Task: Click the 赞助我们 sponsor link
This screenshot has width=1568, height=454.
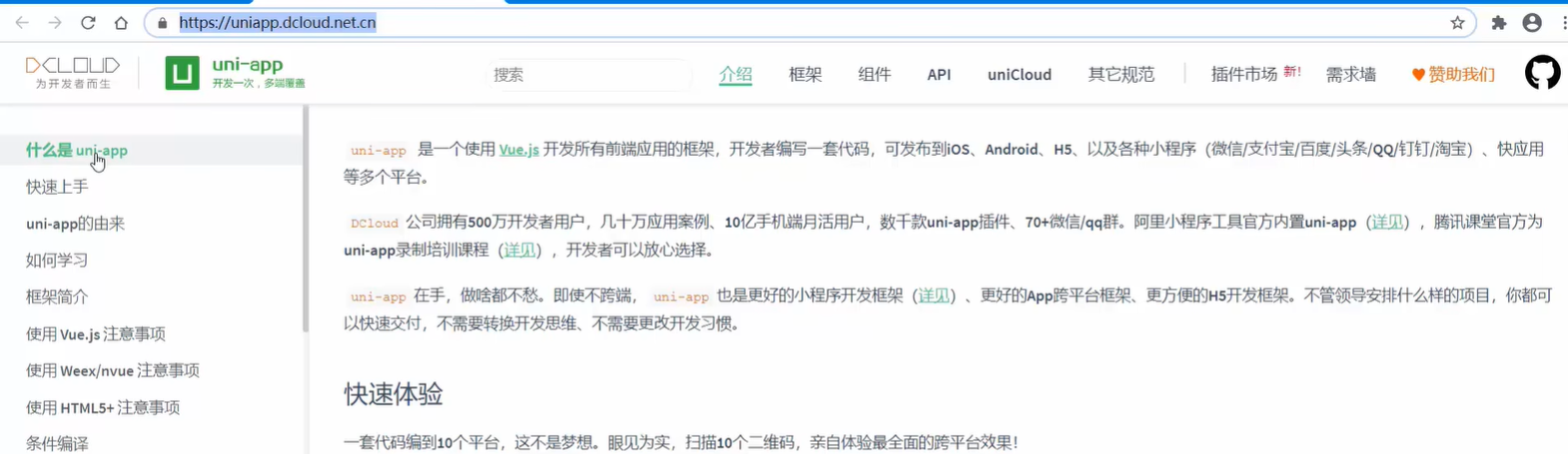Action: point(1453,74)
